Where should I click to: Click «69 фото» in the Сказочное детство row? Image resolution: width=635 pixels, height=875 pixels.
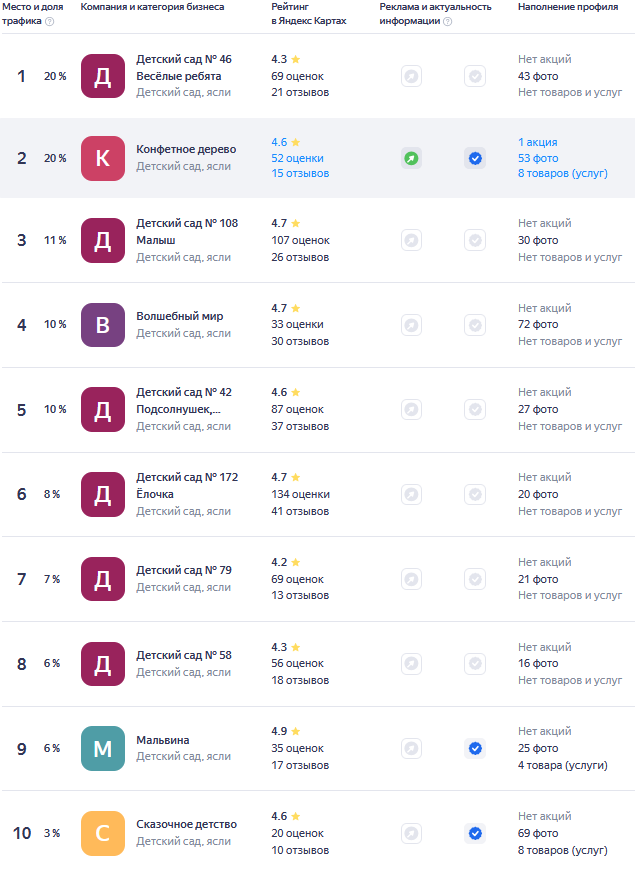click(x=538, y=833)
